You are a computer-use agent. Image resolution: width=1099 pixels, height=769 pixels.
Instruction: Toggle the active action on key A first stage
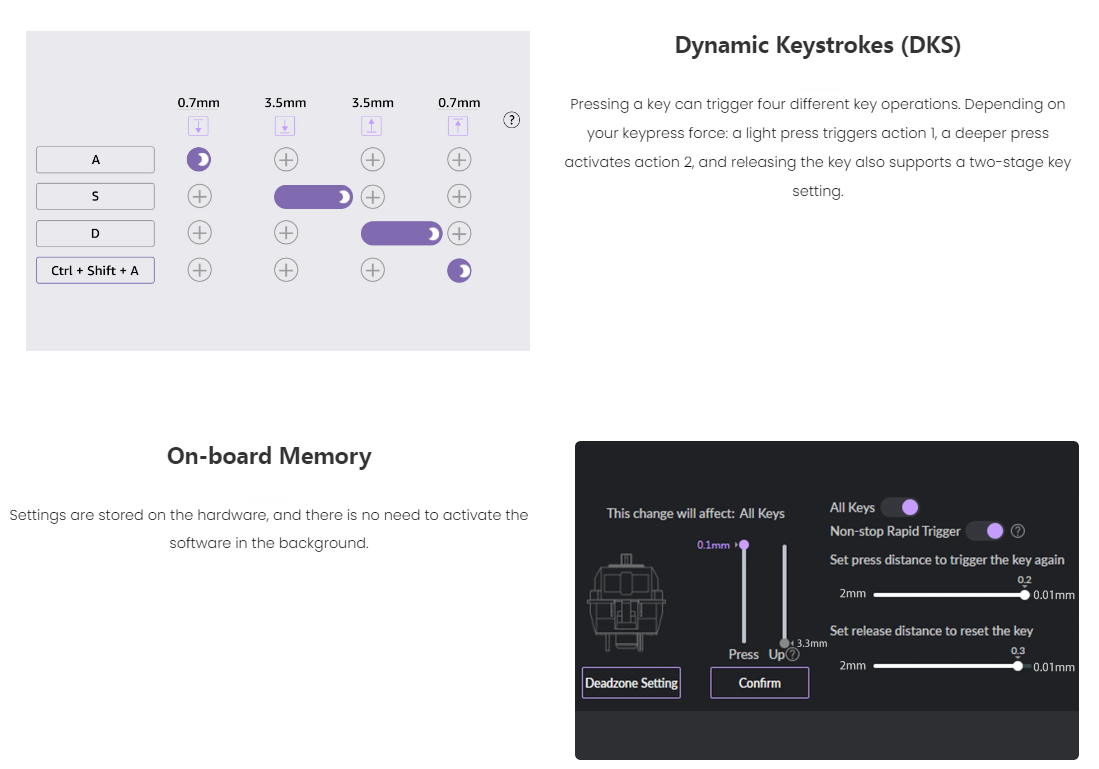[x=199, y=160]
